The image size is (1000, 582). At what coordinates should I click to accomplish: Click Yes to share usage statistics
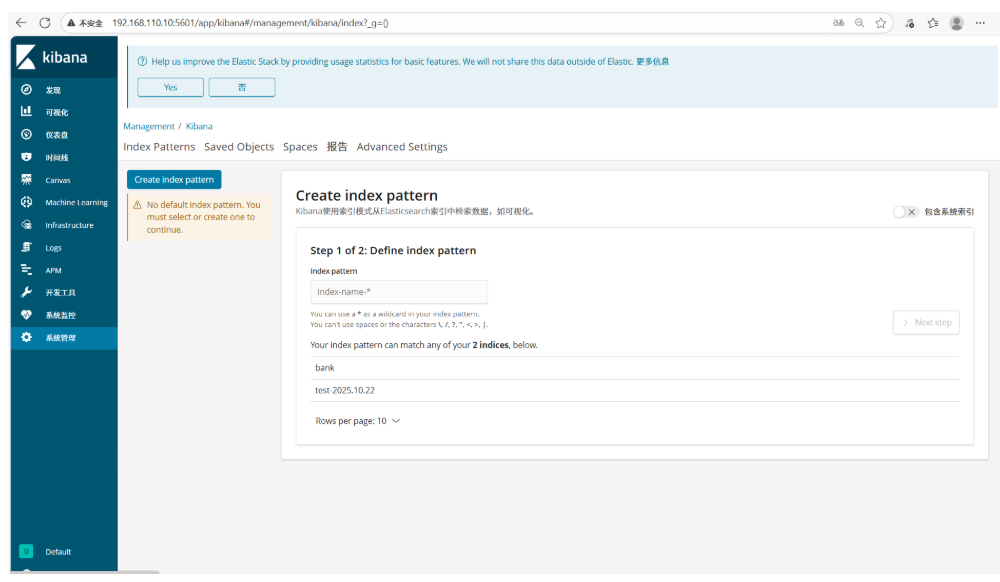point(170,87)
